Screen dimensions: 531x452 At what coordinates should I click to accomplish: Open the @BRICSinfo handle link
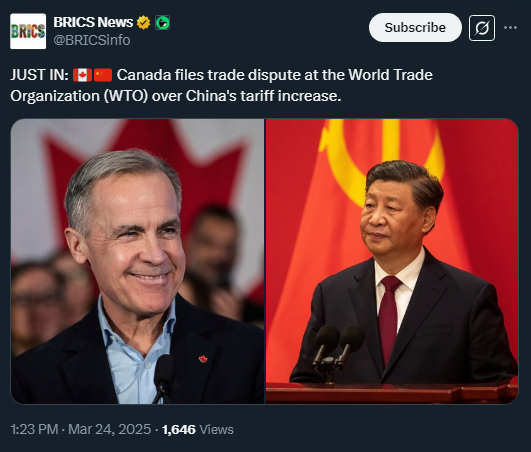92,40
